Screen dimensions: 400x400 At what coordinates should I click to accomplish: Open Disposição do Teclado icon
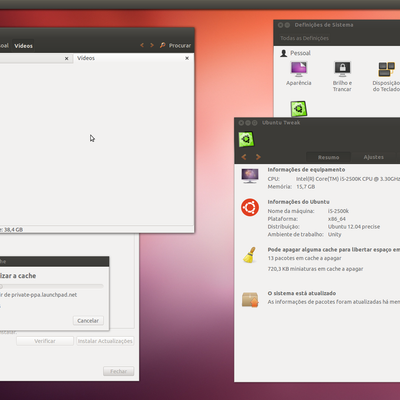coord(386,69)
